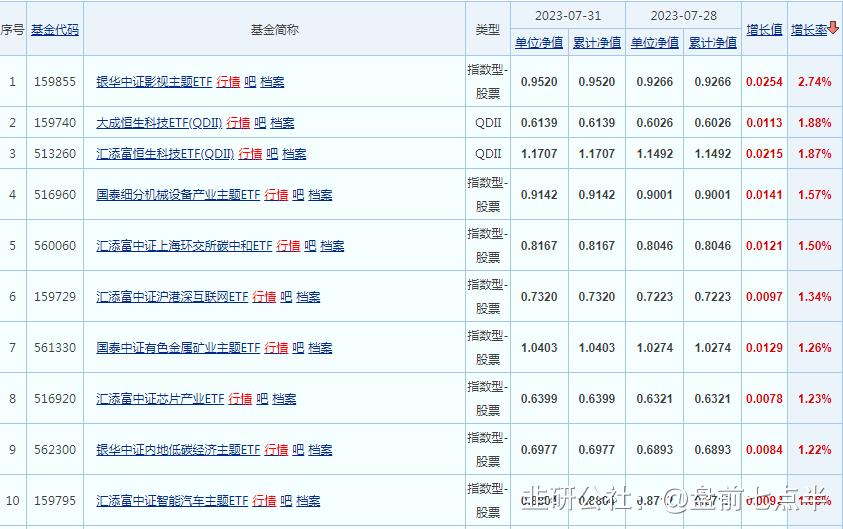Open 行情 for 国泰细分机械设备产业主题ETF
The height and width of the screenshot is (529, 843).
pyautogui.click(x=276, y=195)
